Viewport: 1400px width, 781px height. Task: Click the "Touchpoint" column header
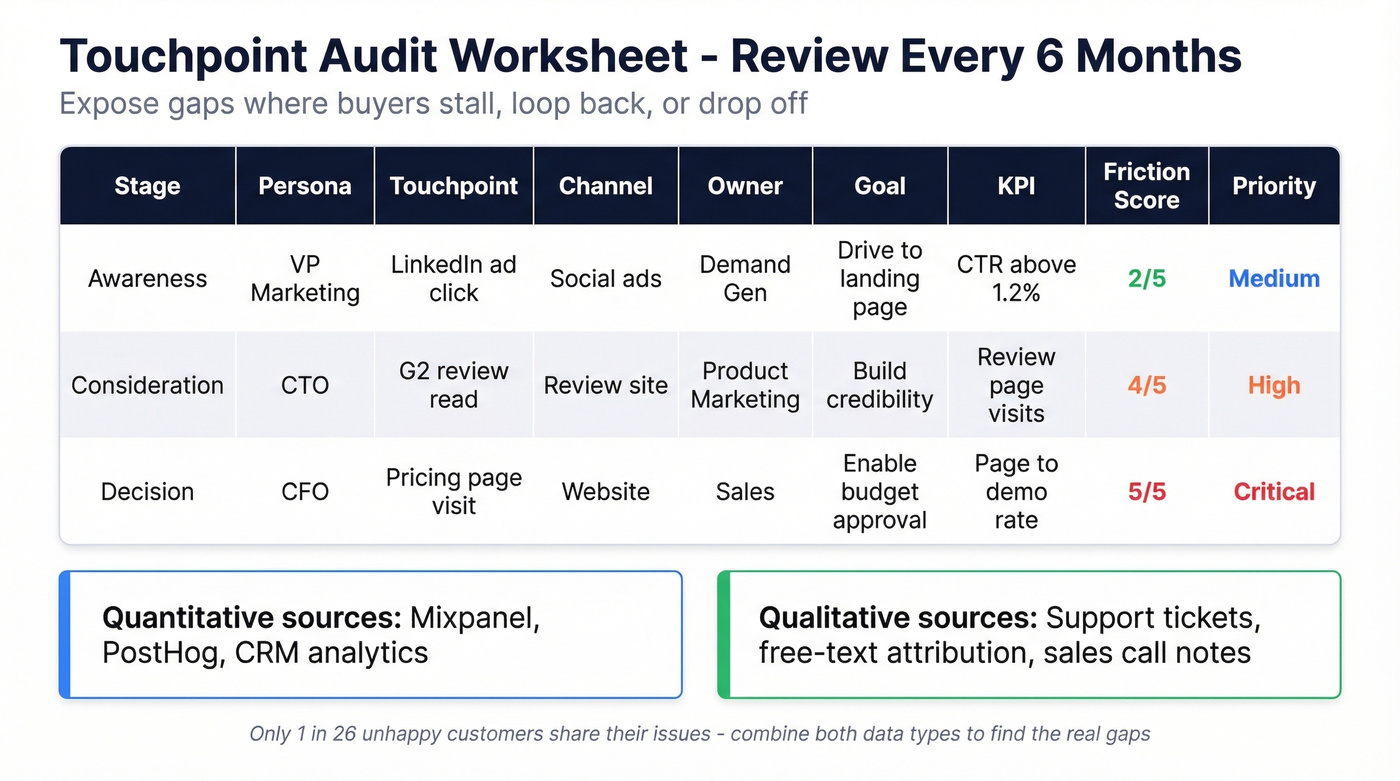(453, 185)
